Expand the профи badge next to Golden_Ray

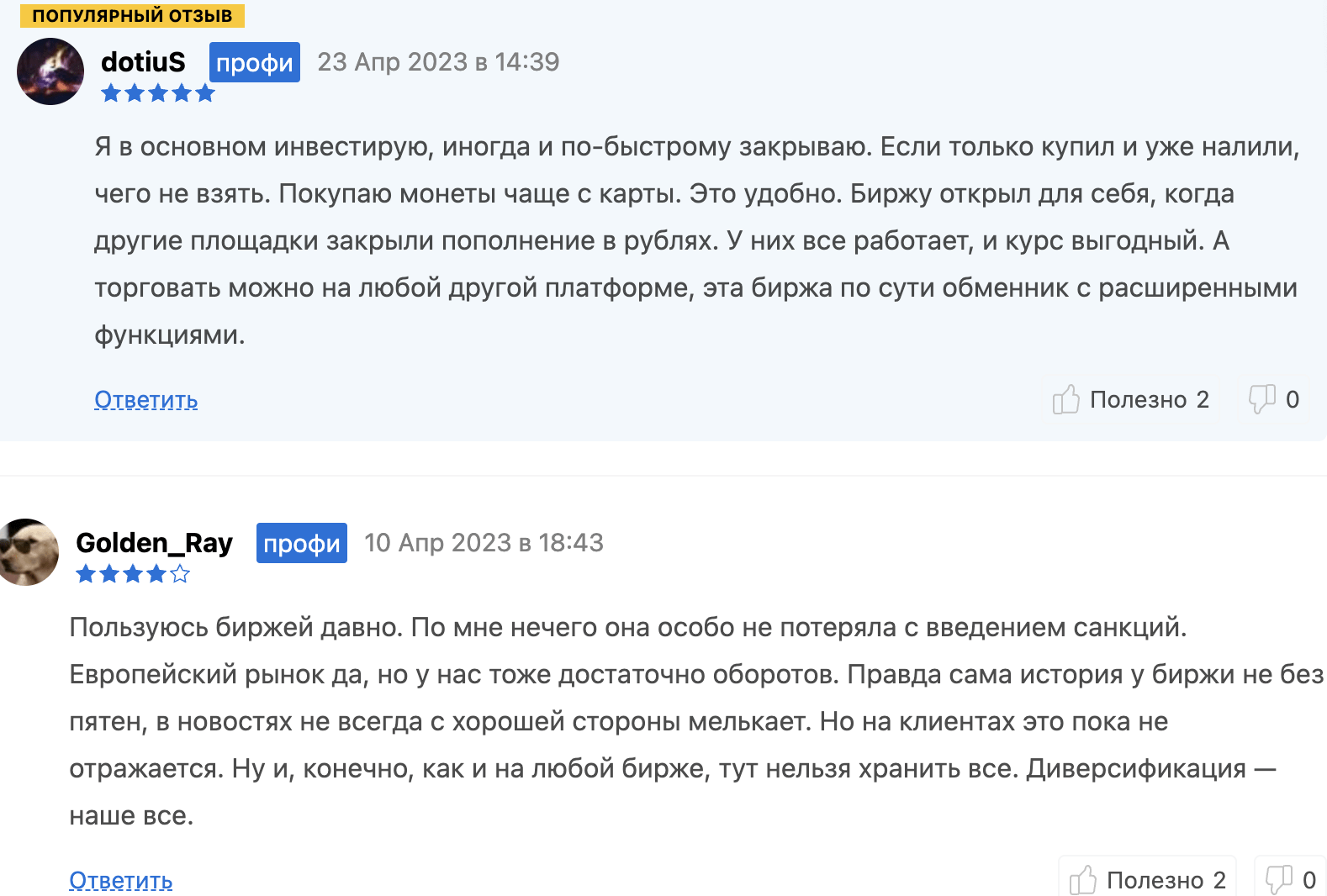click(301, 542)
